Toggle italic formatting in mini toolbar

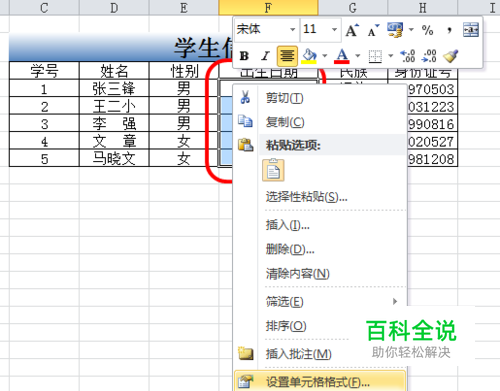[x=265, y=56]
